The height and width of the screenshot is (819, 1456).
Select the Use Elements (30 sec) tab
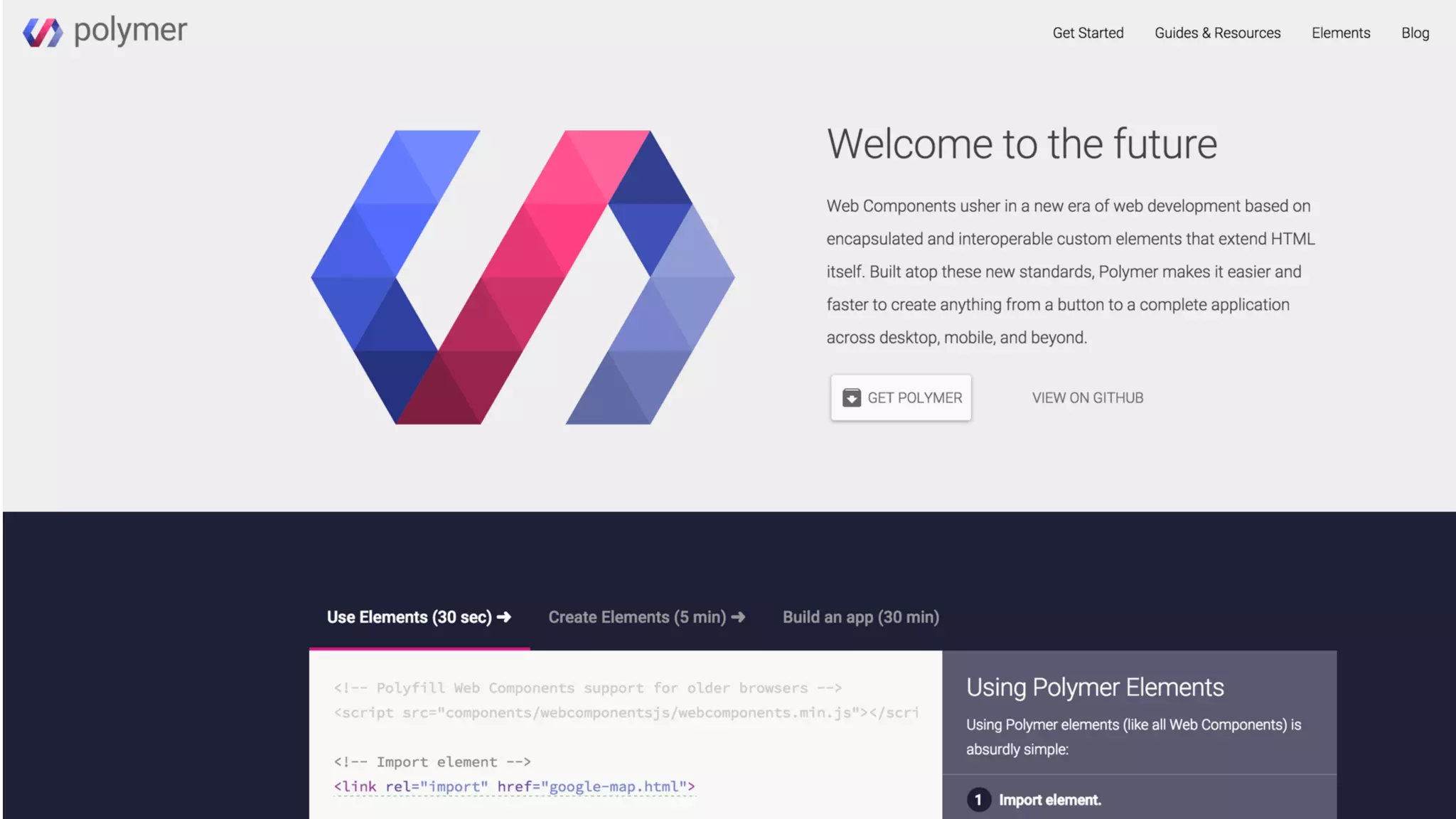tap(409, 617)
